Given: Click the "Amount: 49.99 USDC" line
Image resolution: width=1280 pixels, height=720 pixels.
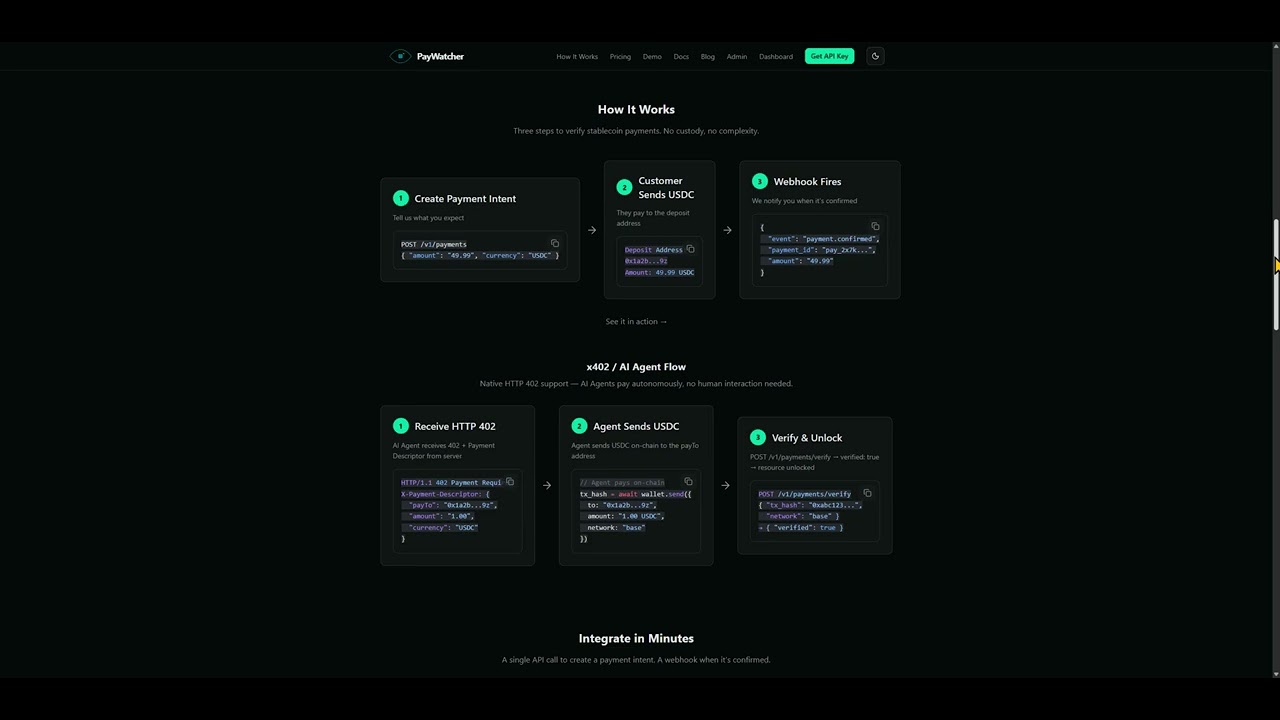Looking at the screenshot, I should click(659, 272).
